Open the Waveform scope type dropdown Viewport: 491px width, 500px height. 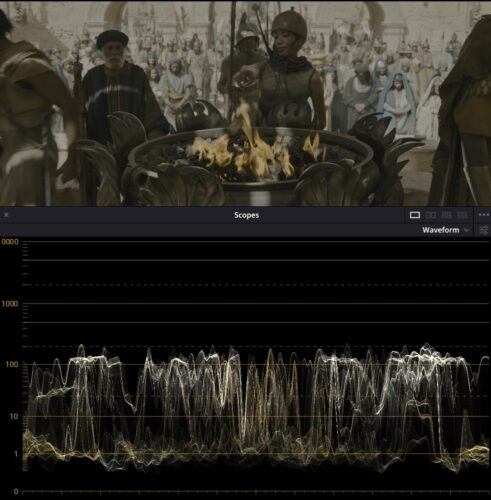[445, 230]
